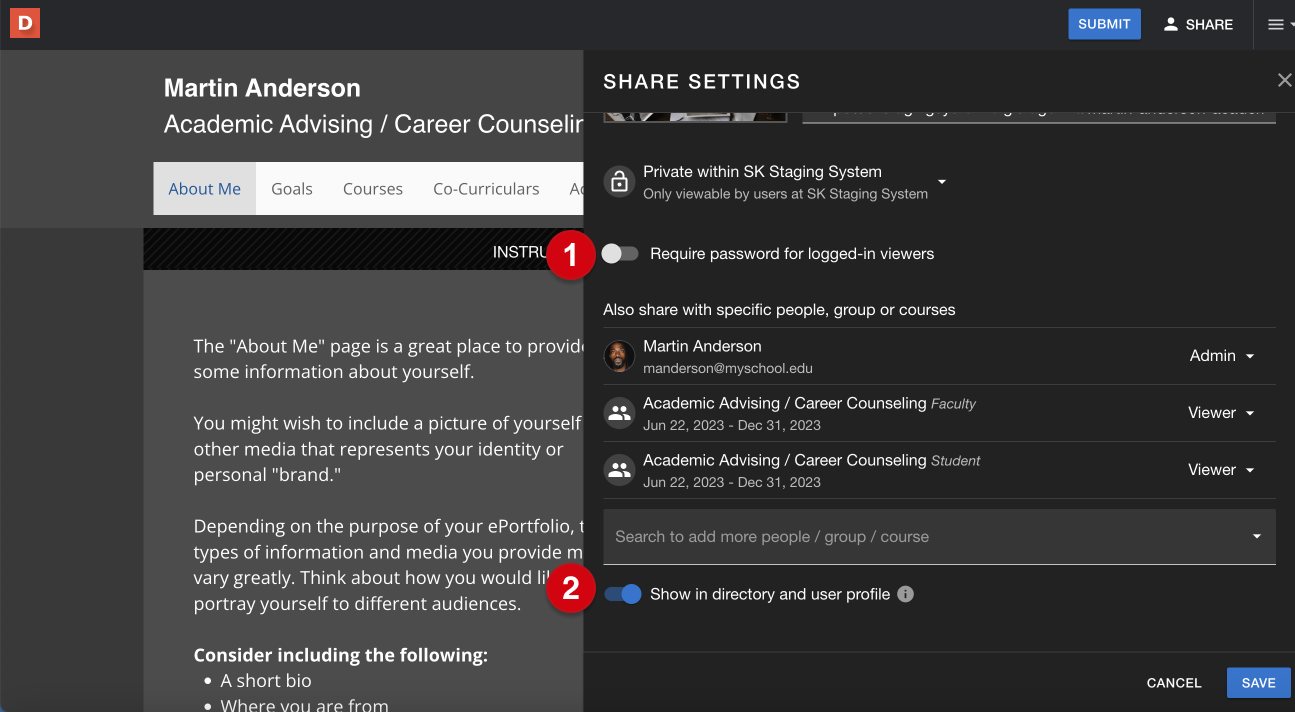
Task: Click the directory info icon
Action: click(x=905, y=594)
